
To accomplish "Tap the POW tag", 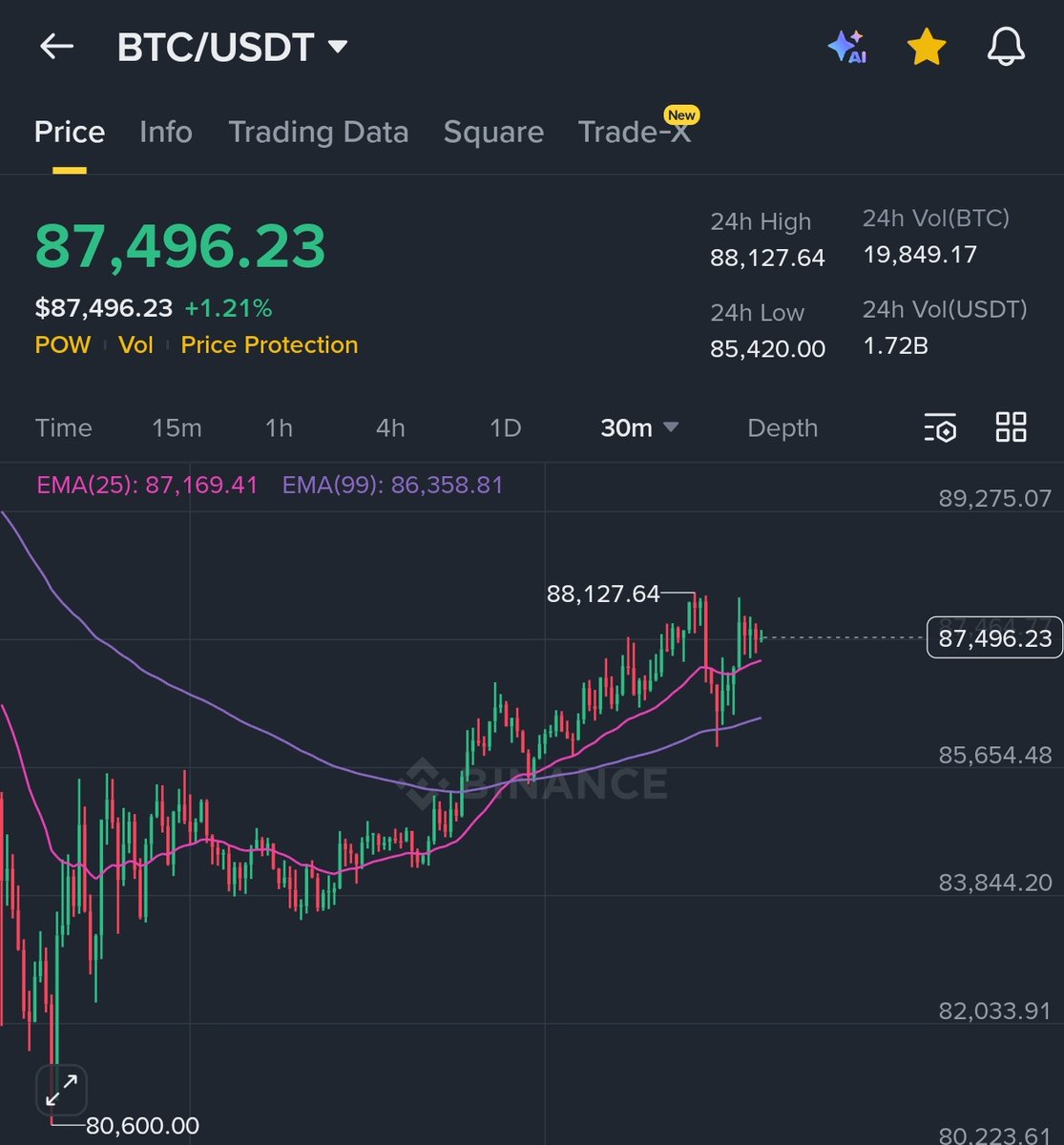I will [x=63, y=344].
